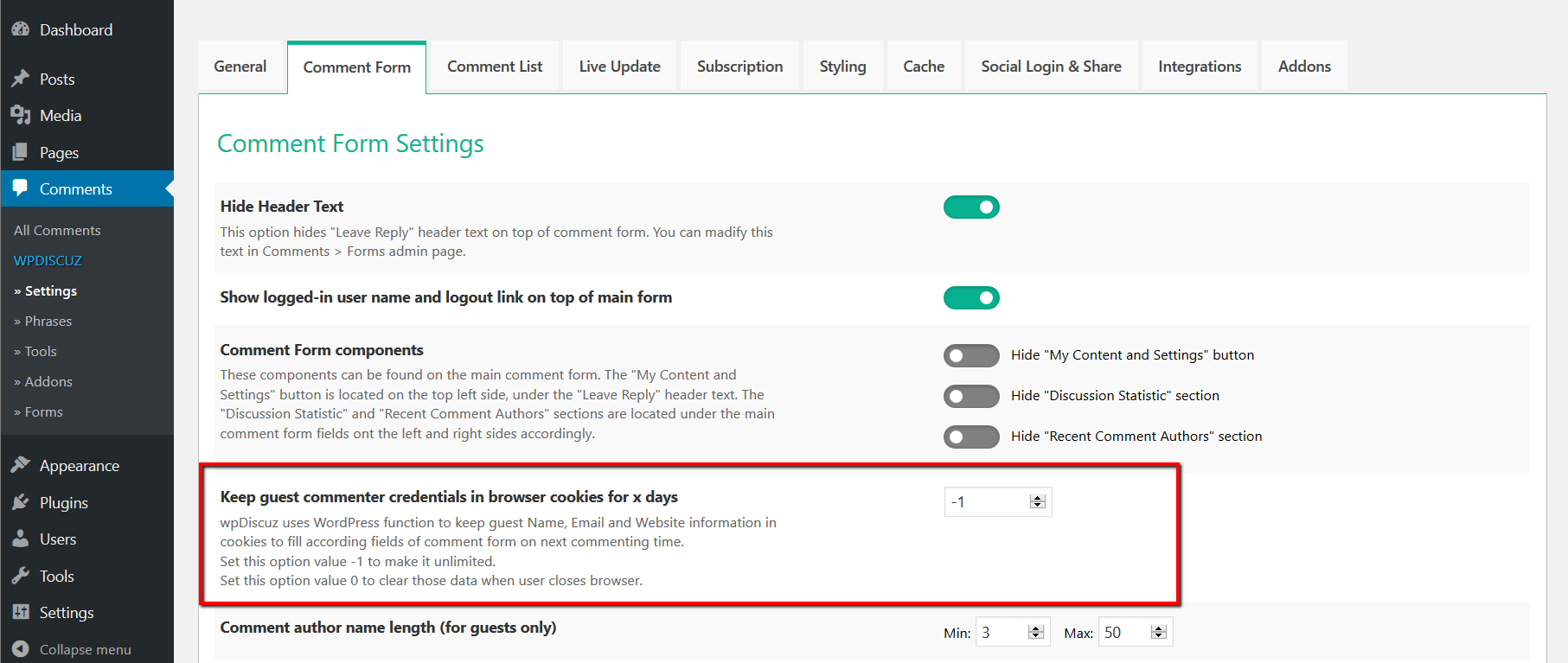Image resolution: width=1568 pixels, height=663 pixels.
Task: Open the Social Login & Share tab
Action: (1051, 67)
